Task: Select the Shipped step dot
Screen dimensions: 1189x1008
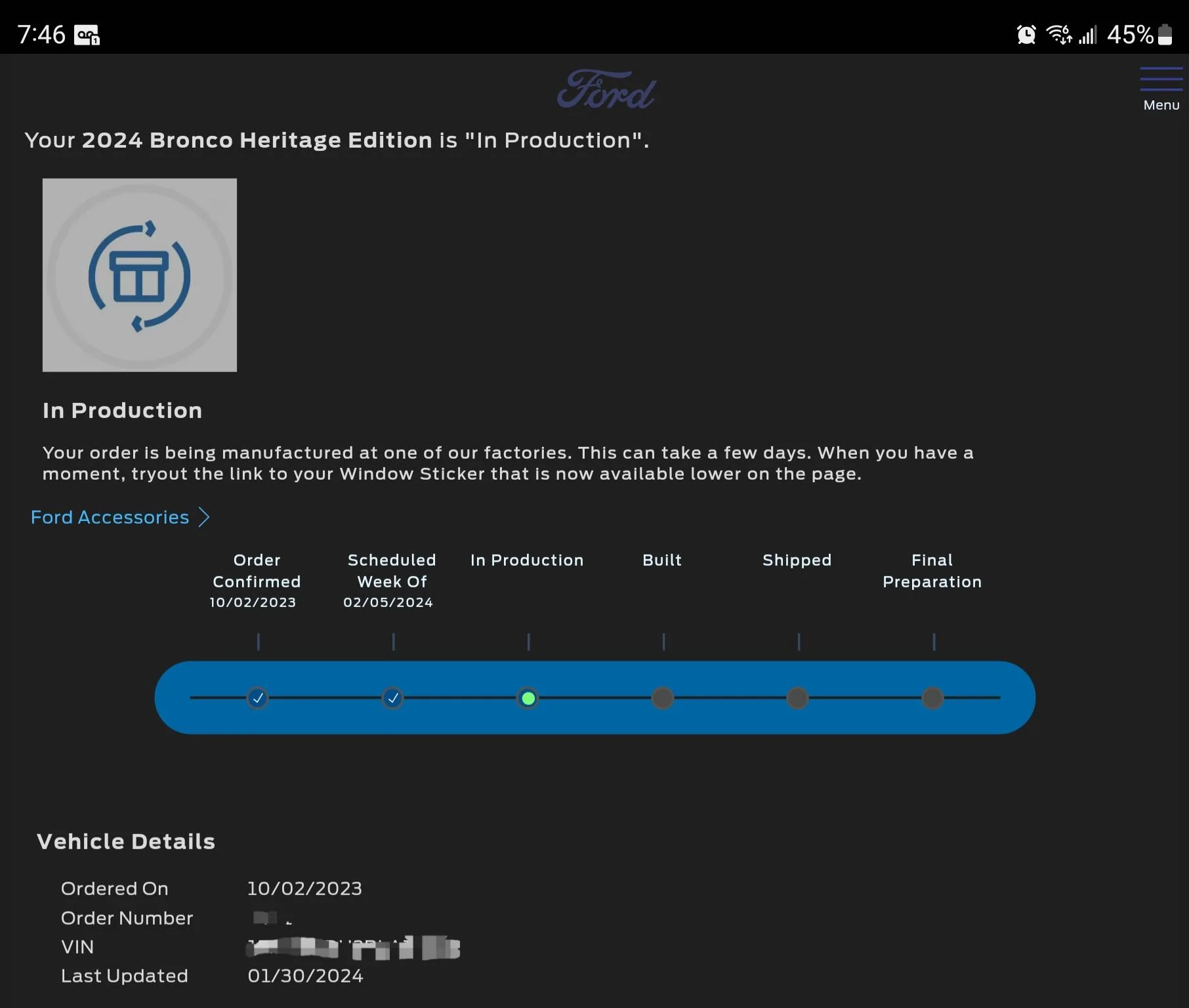Action: pos(797,698)
